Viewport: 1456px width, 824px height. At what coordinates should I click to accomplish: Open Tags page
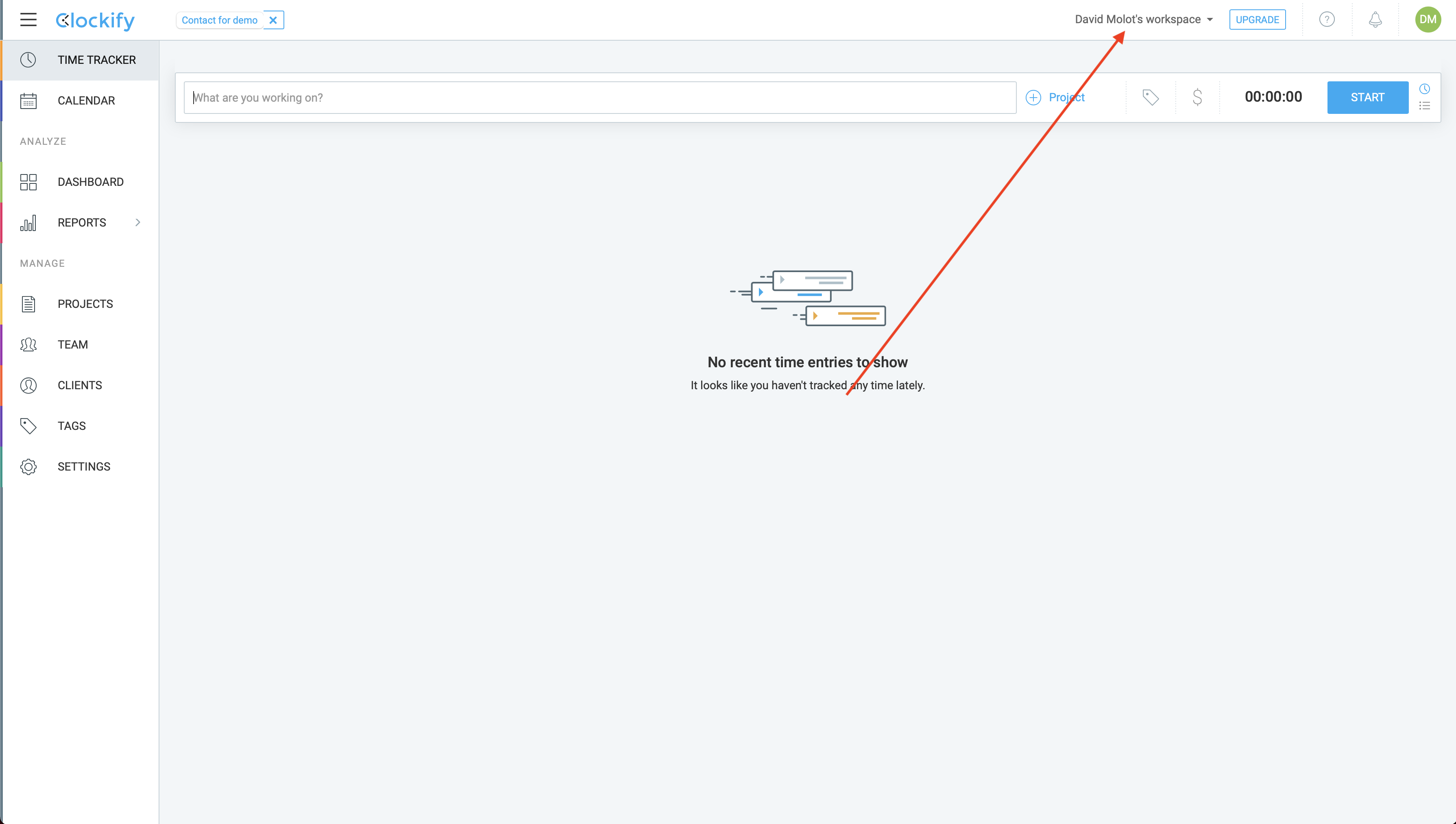pos(81,427)
